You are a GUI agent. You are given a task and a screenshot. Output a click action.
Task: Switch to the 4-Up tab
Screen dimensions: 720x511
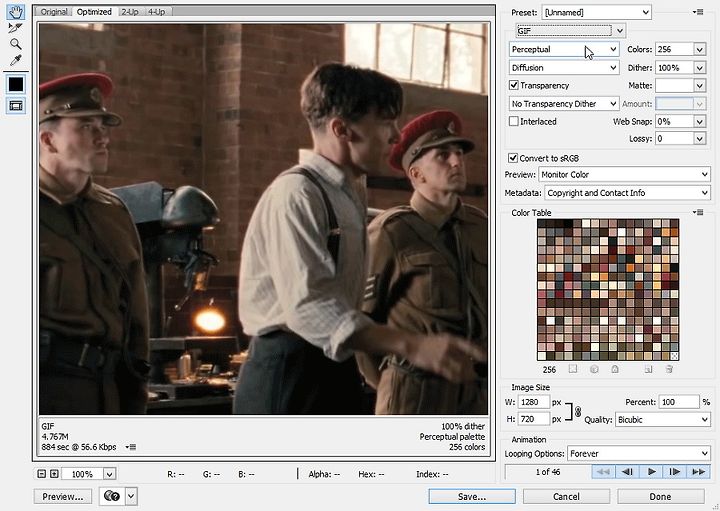pos(157,11)
